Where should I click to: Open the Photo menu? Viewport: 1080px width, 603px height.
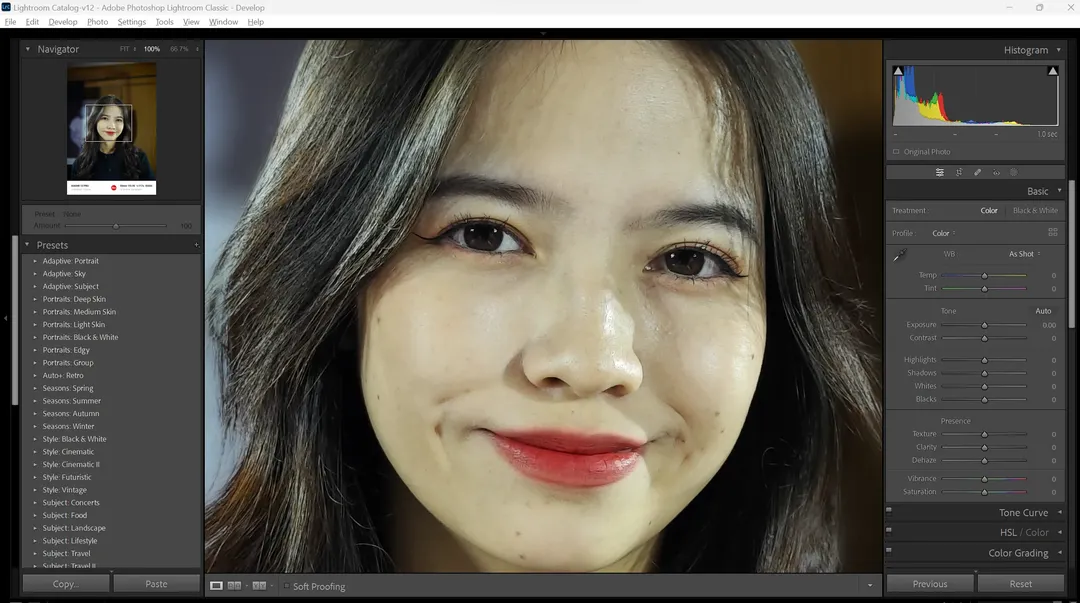click(97, 22)
